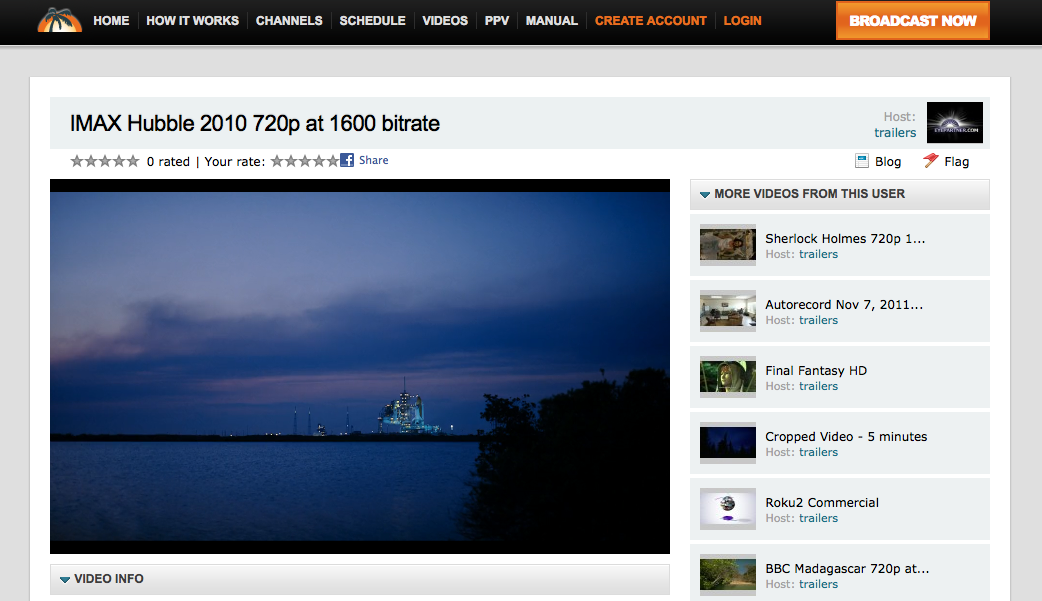Rate the video three stars in Your rate
The width and height of the screenshot is (1042, 601).
coord(305,160)
